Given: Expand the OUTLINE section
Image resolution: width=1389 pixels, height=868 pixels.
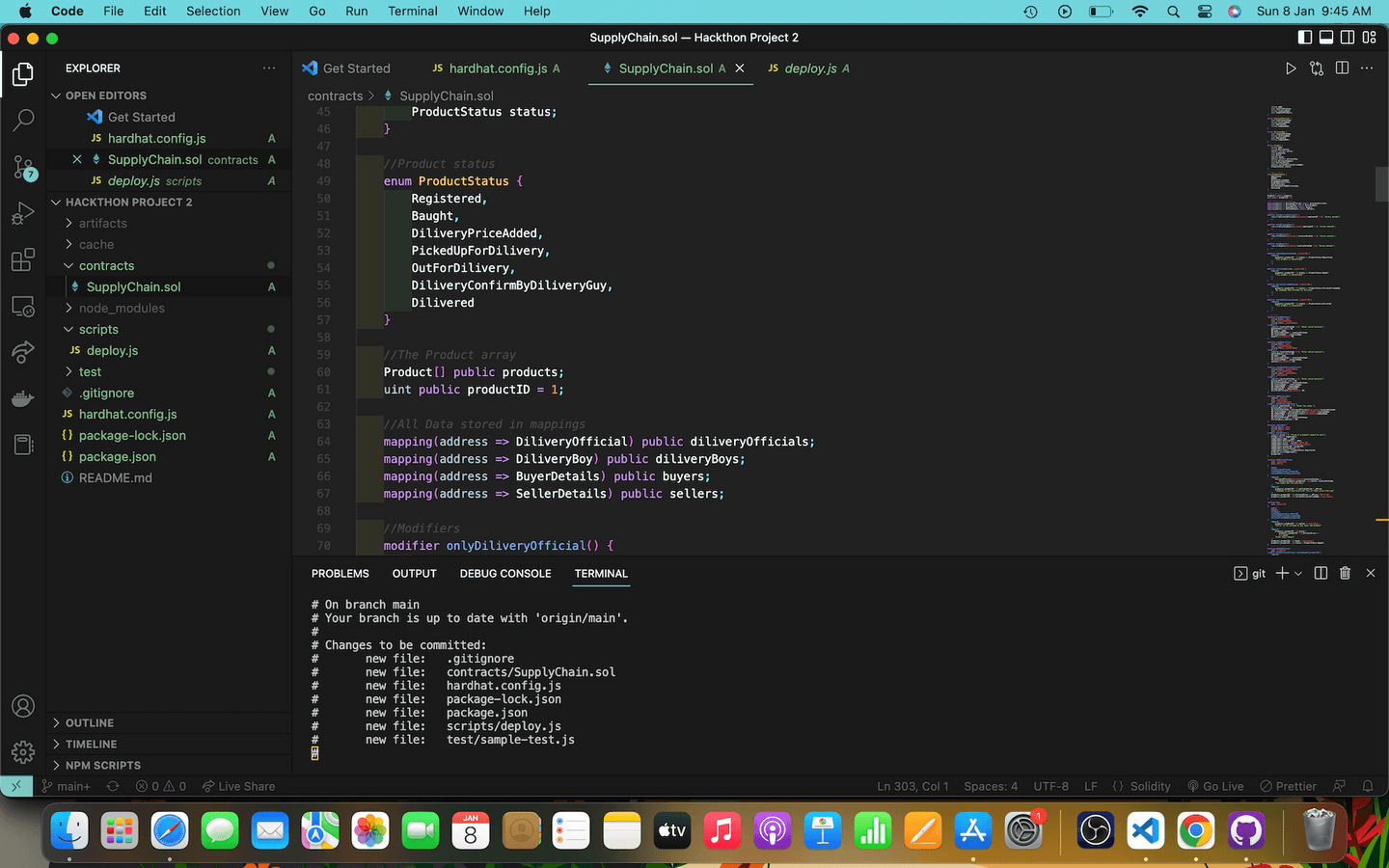Looking at the screenshot, I should (89, 722).
